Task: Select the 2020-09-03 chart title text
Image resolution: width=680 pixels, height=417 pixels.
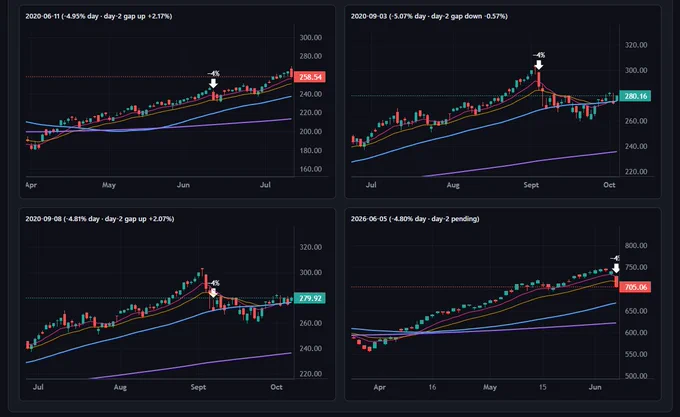Action: [429, 16]
